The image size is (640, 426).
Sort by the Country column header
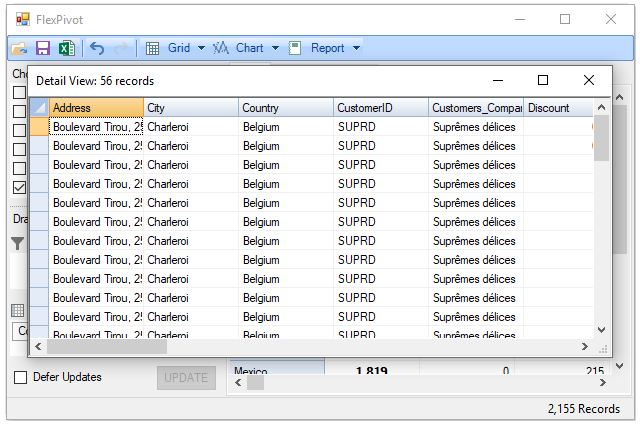click(286, 108)
